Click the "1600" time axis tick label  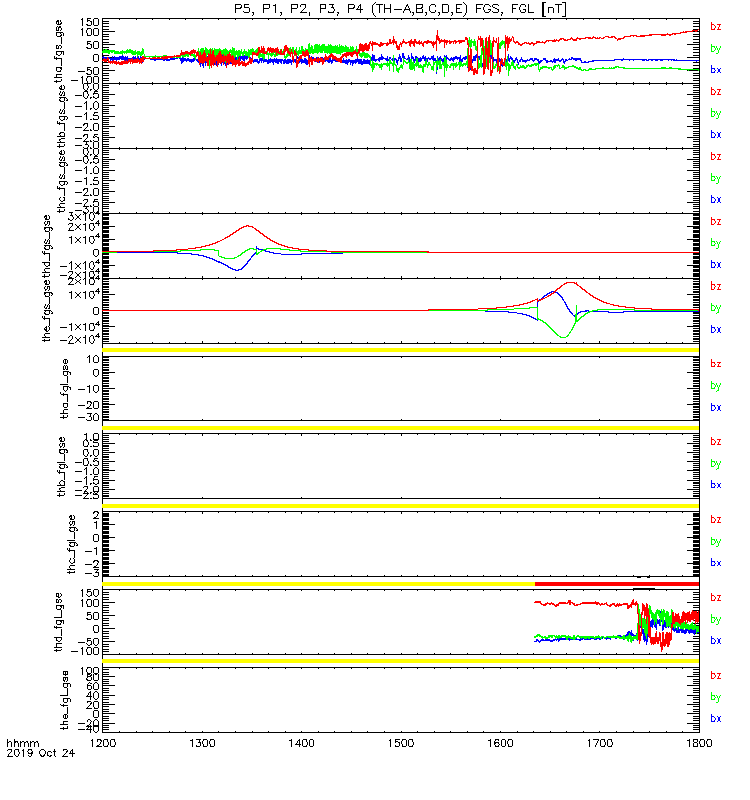pyautogui.click(x=500, y=743)
